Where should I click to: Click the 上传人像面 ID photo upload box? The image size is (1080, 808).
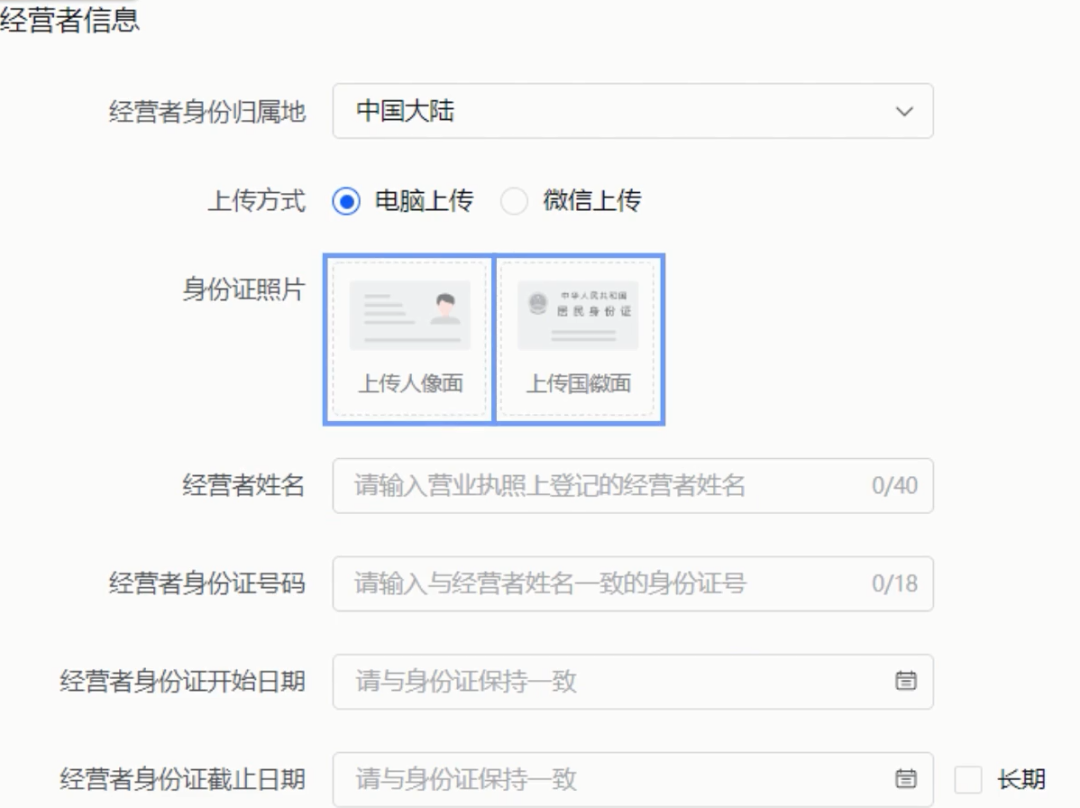410,339
